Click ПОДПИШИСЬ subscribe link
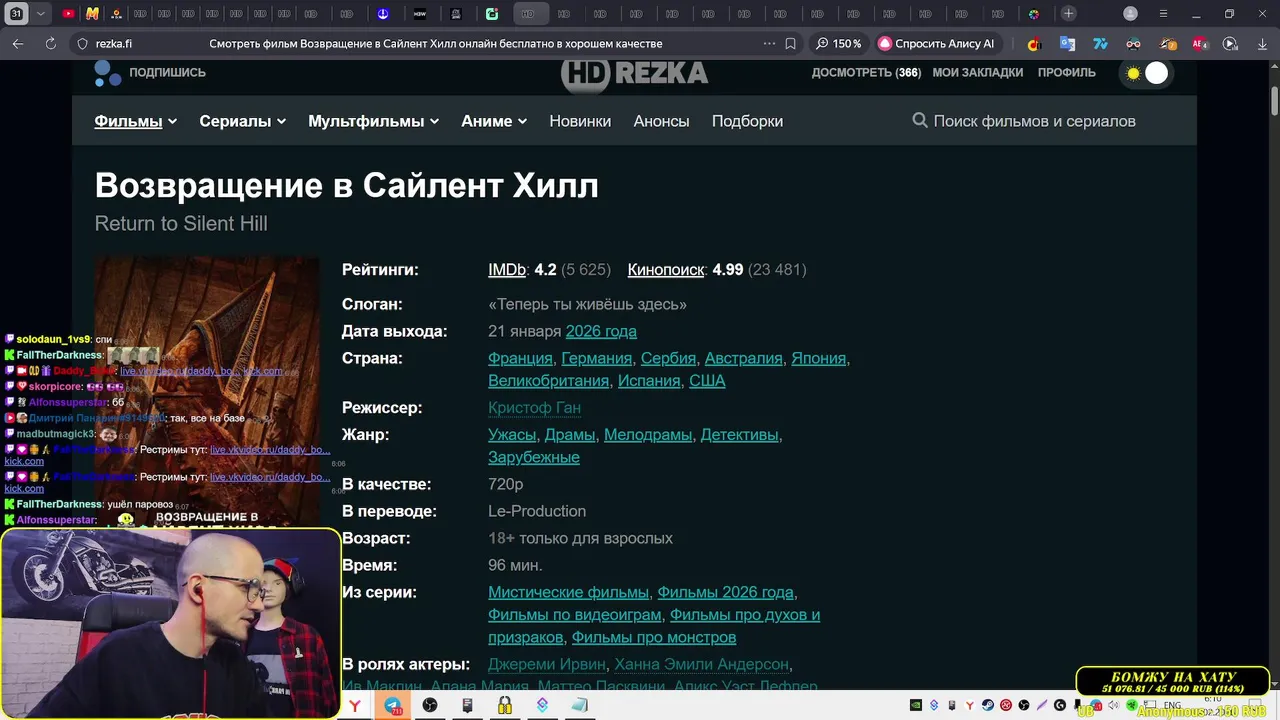This screenshot has width=1280, height=720. 167,73
